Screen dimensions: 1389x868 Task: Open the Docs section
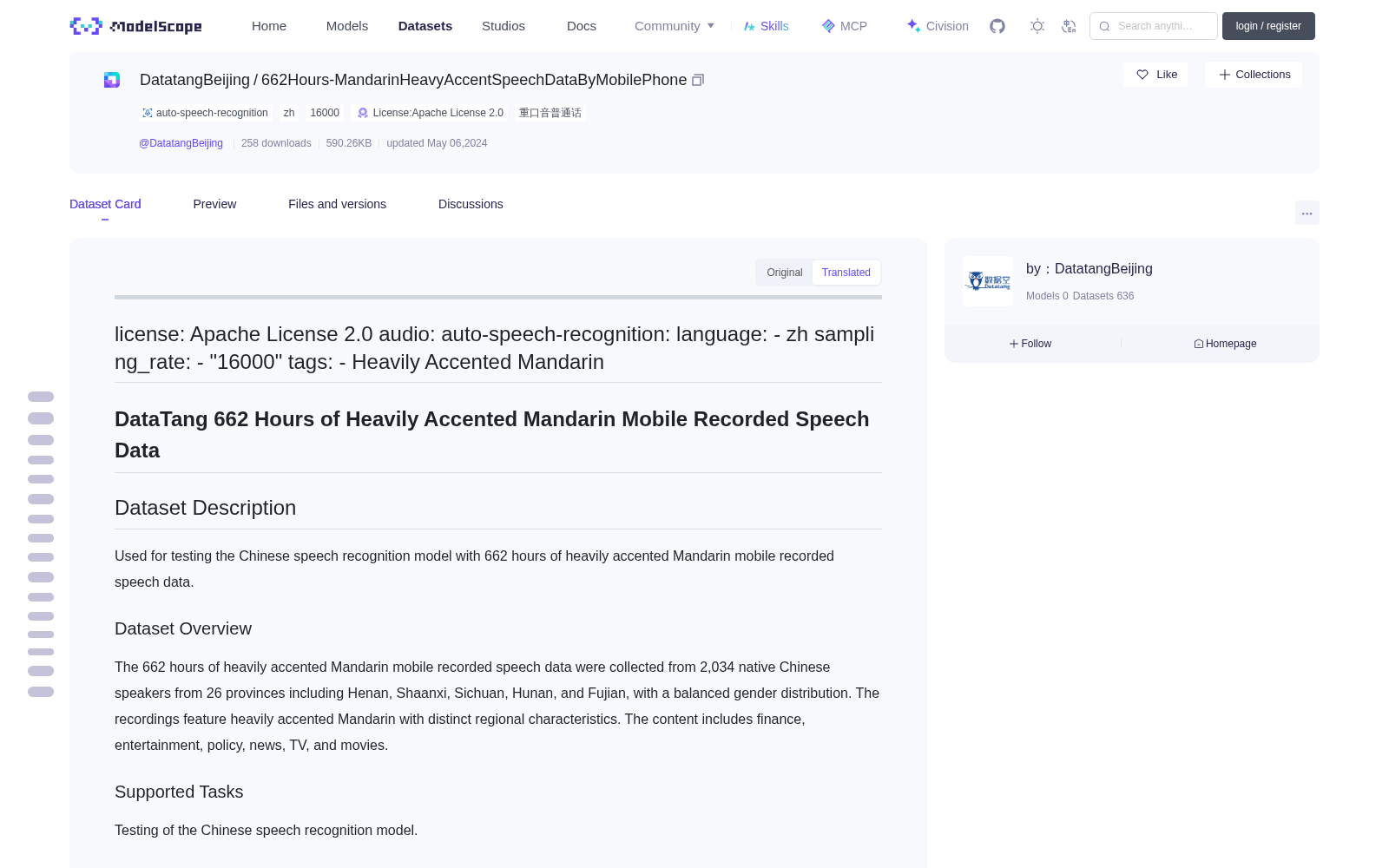582,26
